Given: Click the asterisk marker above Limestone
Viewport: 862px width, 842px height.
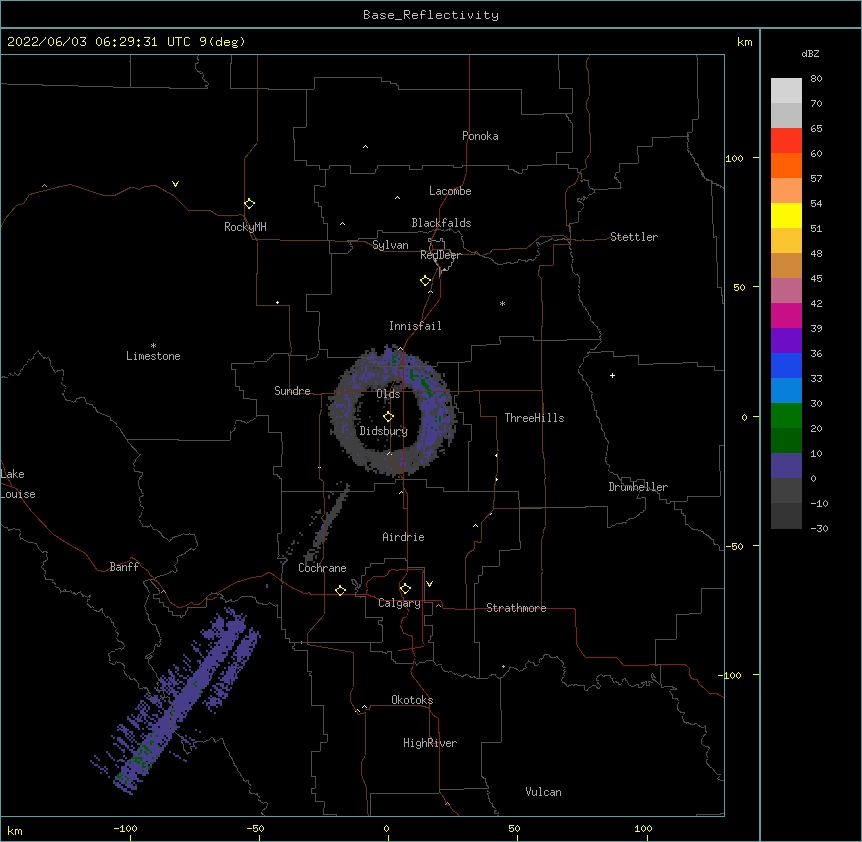Looking at the screenshot, I should point(153,346).
